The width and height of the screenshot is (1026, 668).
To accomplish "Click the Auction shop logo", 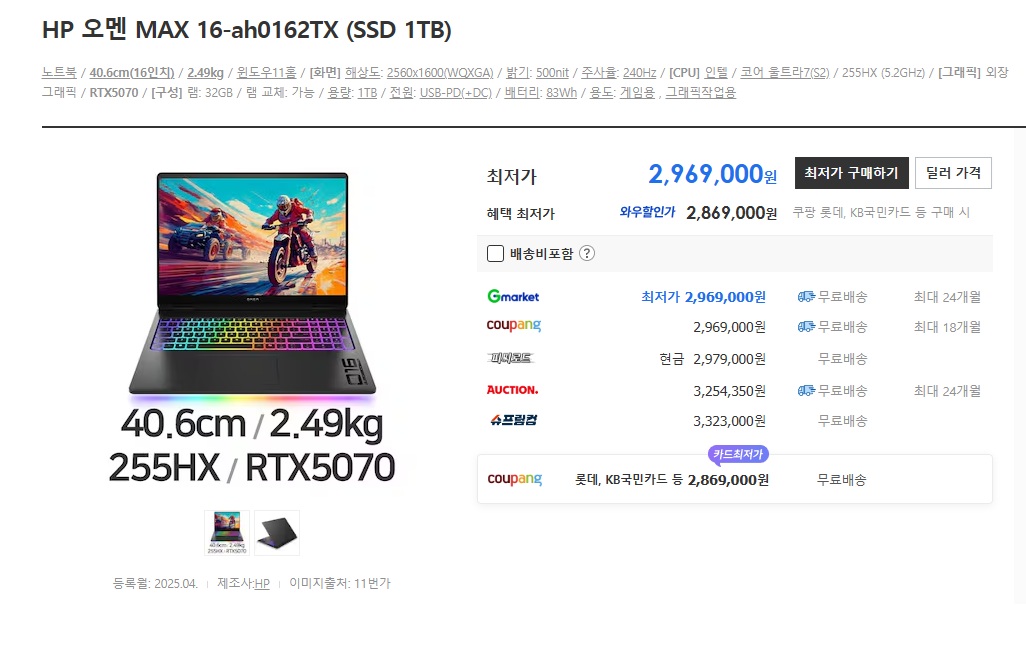I will 512,390.
